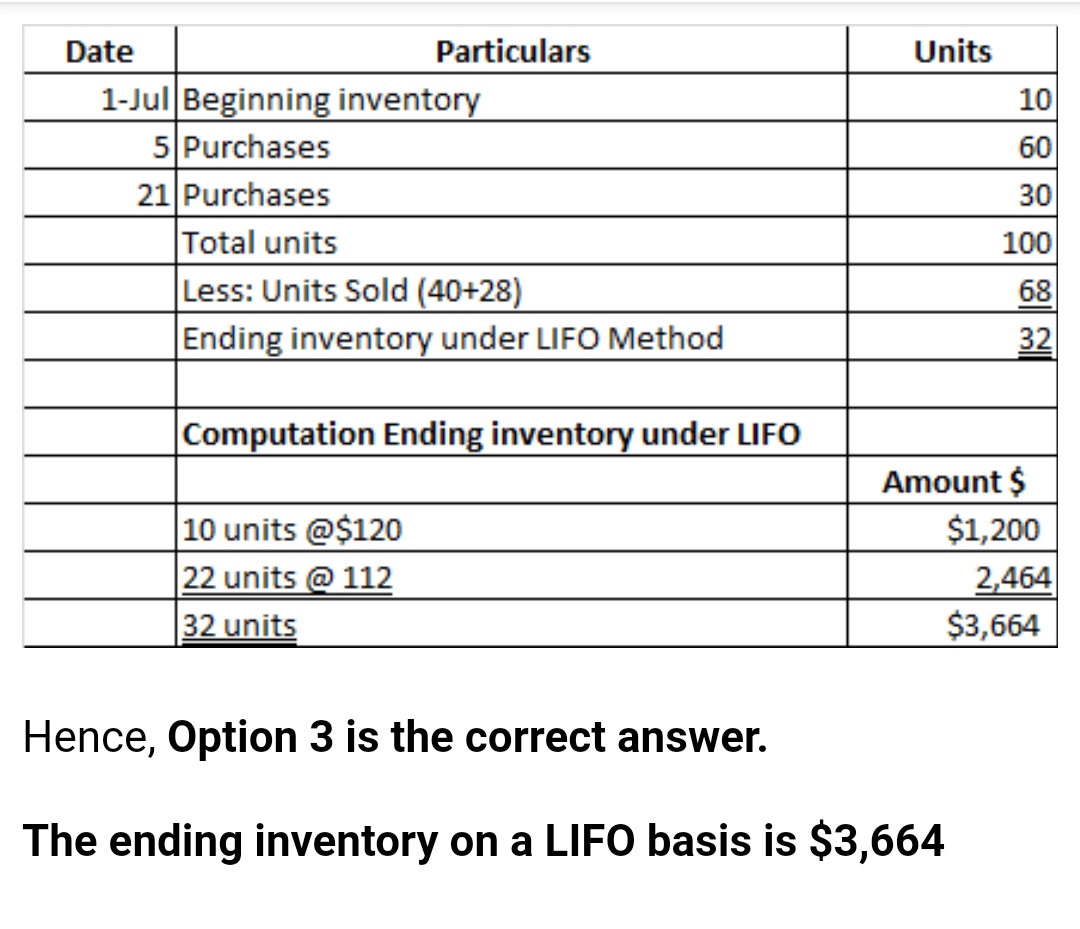1080x929 pixels.
Task: Click the Amount $ column header
Action: (x=953, y=482)
